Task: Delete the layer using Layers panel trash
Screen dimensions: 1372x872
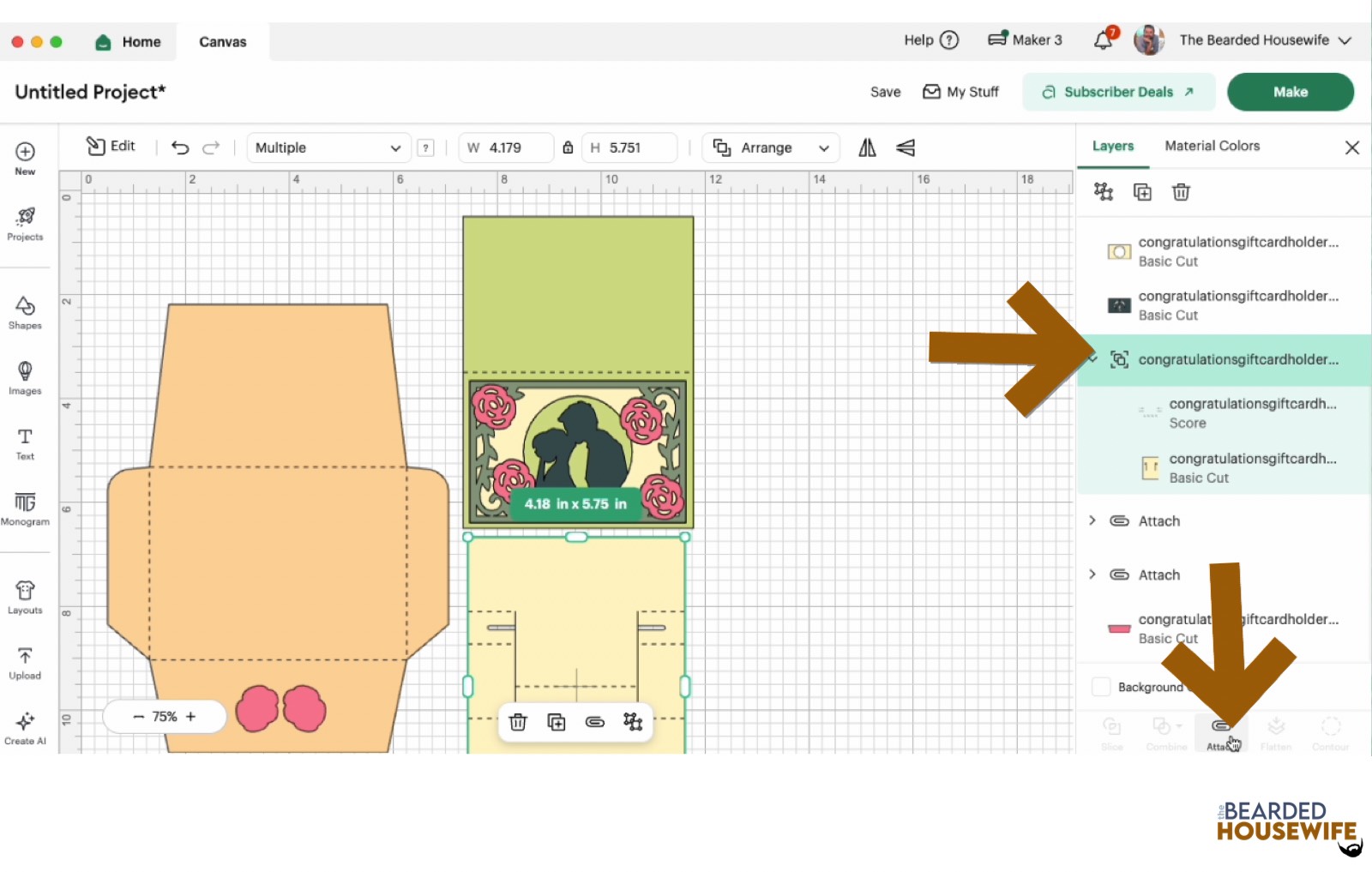Action: tap(1181, 192)
